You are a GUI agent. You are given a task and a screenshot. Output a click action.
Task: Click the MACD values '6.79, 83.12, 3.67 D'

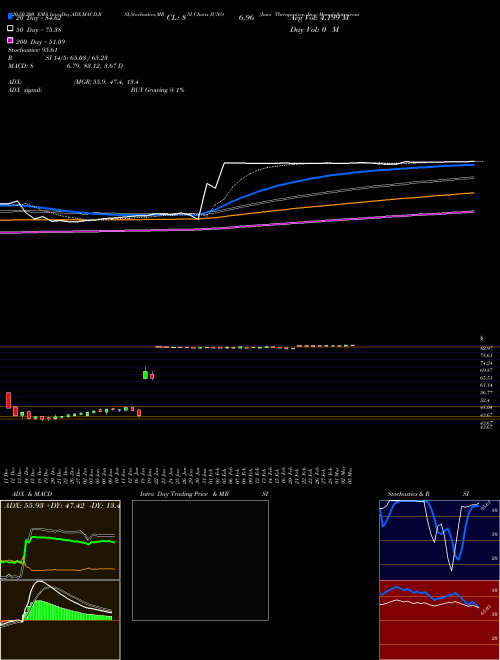tap(95, 66)
